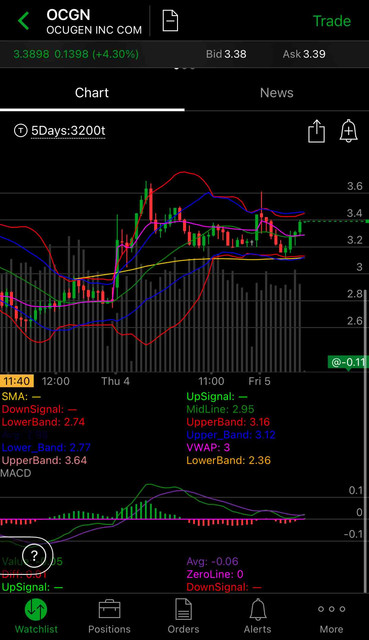Go back with the green arrow

(24, 21)
